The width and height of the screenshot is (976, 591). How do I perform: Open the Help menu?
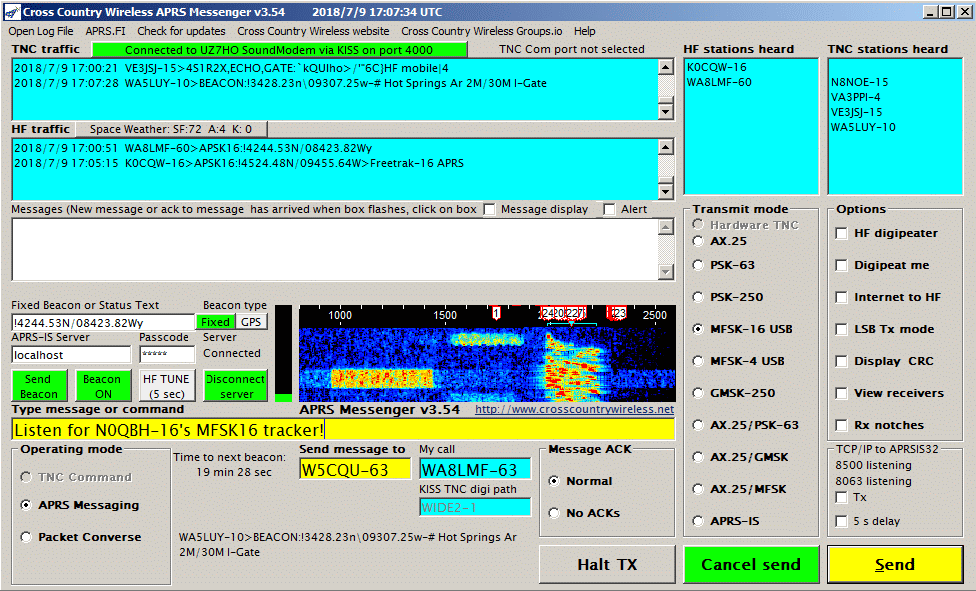point(584,31)
